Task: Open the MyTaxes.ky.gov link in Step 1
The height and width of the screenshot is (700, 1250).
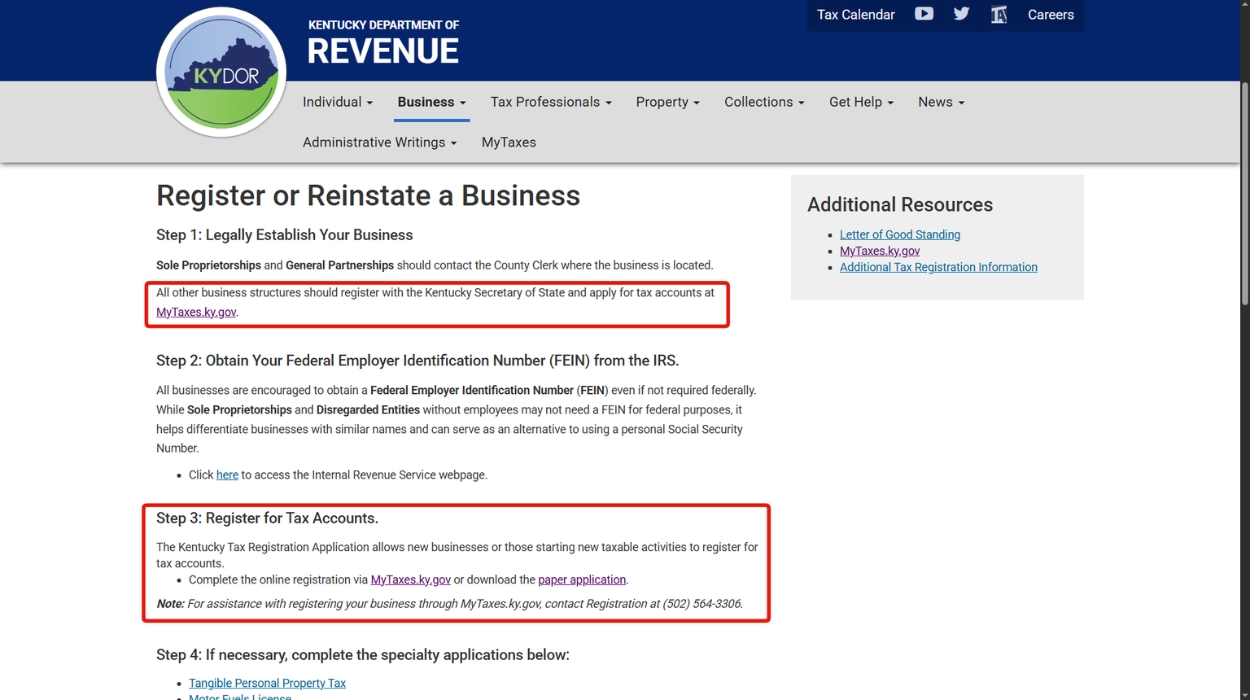Action: click(x=196, y=311)
